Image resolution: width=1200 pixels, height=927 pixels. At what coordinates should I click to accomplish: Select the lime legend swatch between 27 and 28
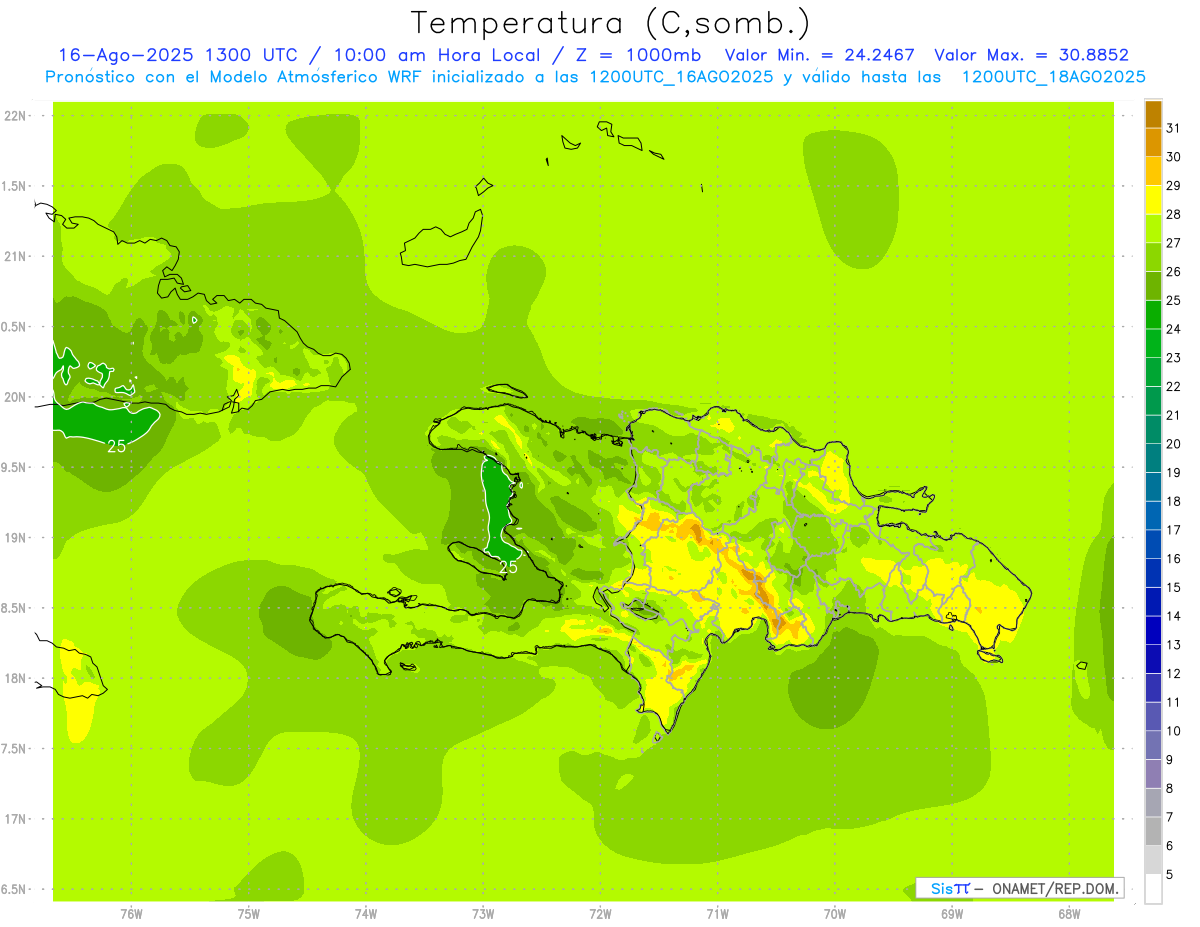[1153, 228]
